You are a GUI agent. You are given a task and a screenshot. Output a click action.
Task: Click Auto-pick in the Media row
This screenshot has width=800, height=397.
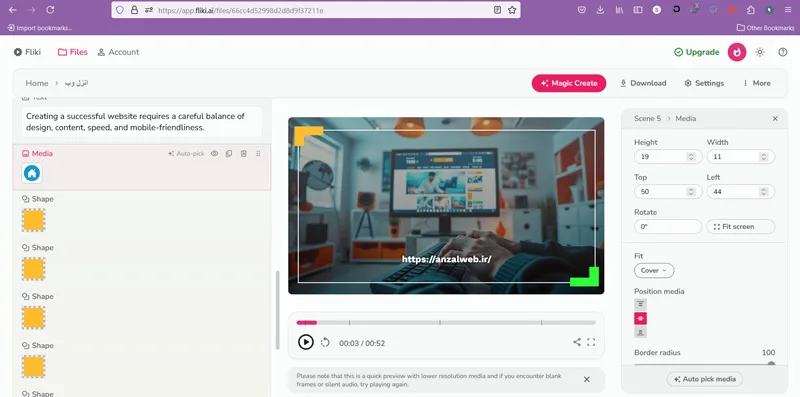[186, 154]
